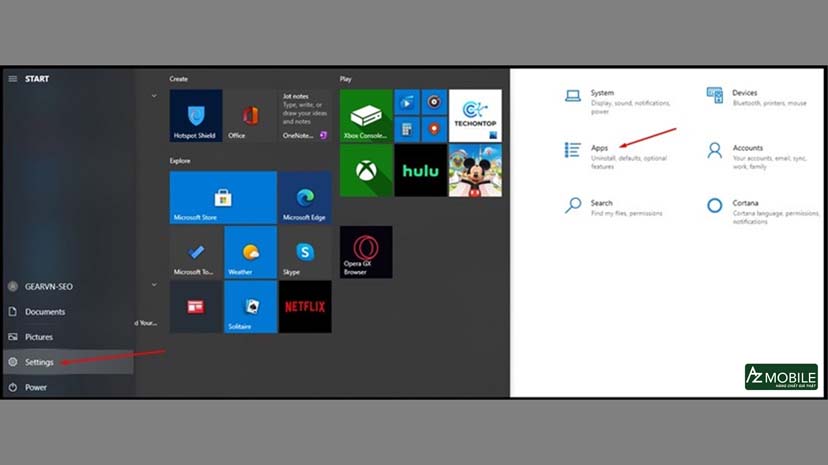Open System settings category
The height and width of the screenshot is (465, 828).
(601, 93)
